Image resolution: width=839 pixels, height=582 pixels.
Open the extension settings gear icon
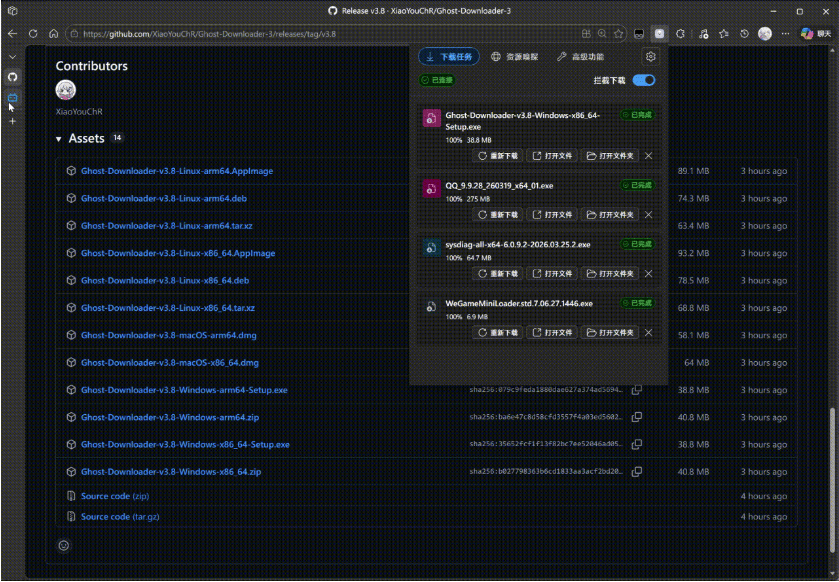650,57
